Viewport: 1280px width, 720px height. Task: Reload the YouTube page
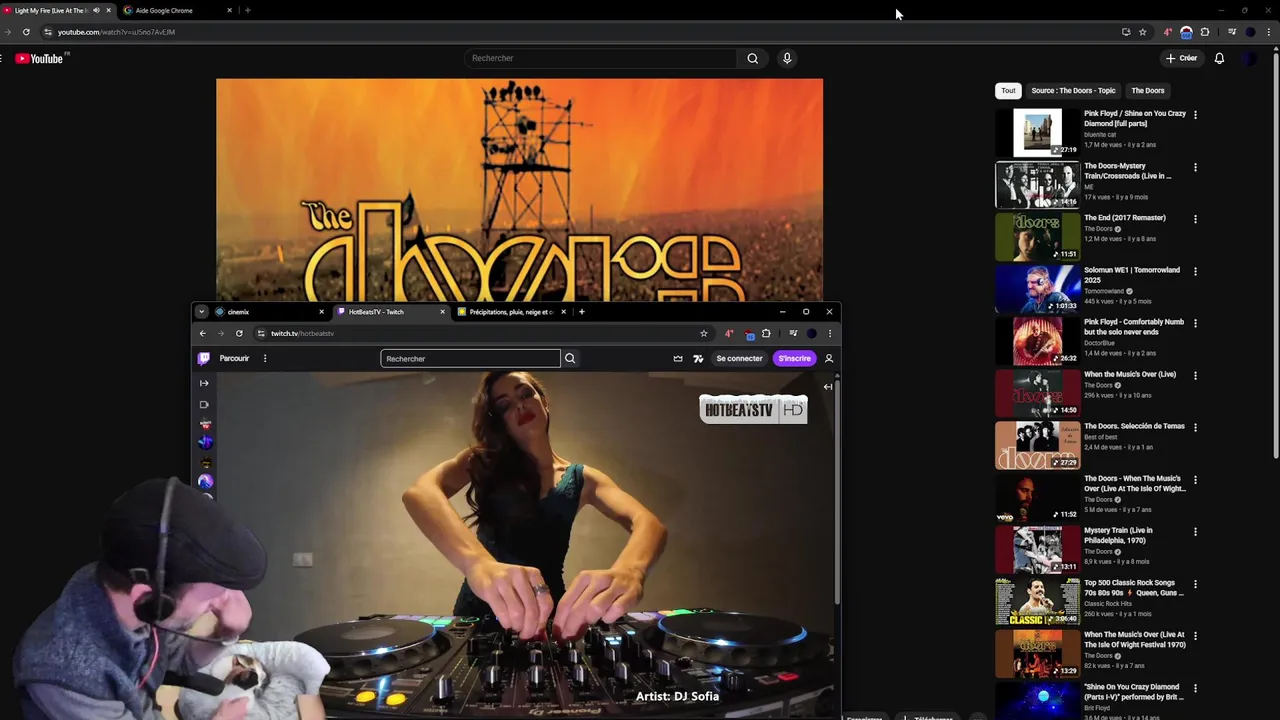pyautogui.click(x=26, y=32)
